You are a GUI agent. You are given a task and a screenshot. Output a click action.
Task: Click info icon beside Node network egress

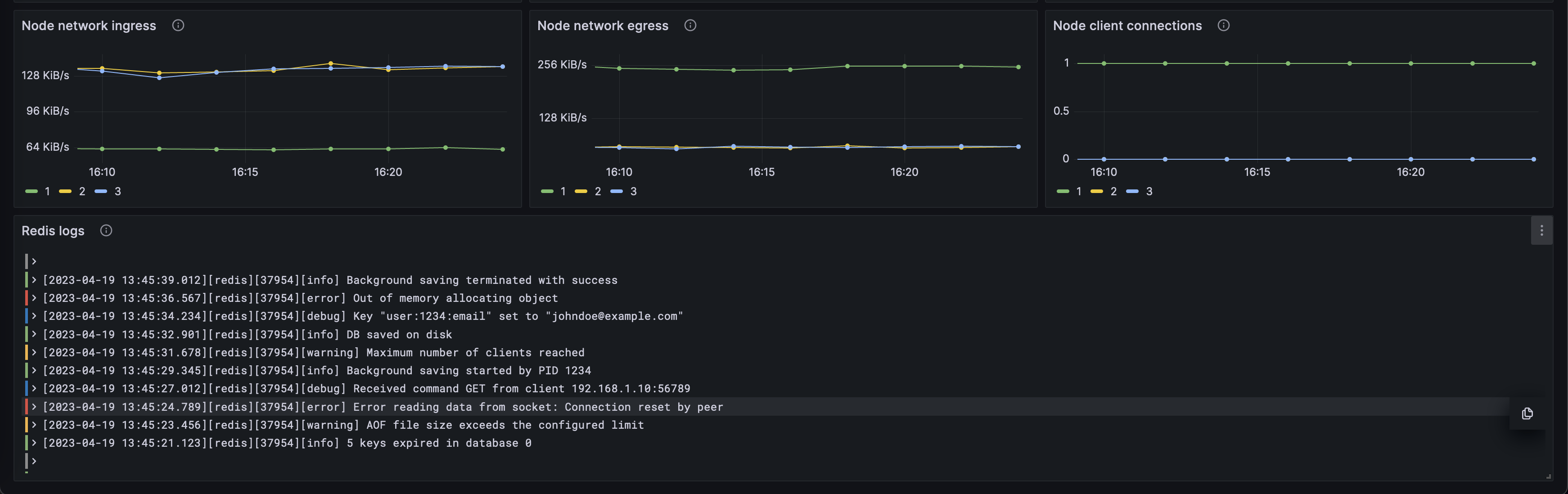[689, 26]
